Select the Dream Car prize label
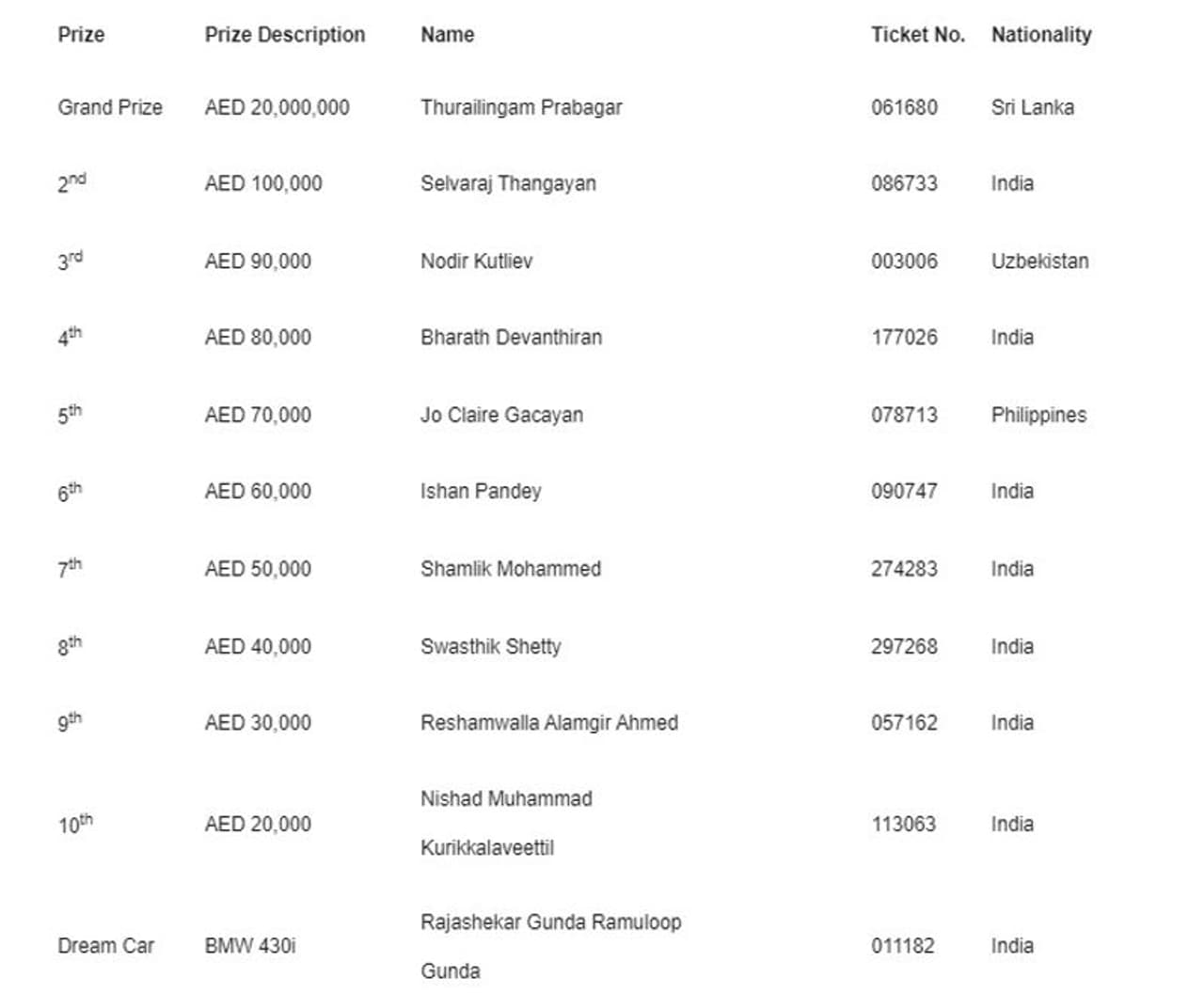 [105, 946]
